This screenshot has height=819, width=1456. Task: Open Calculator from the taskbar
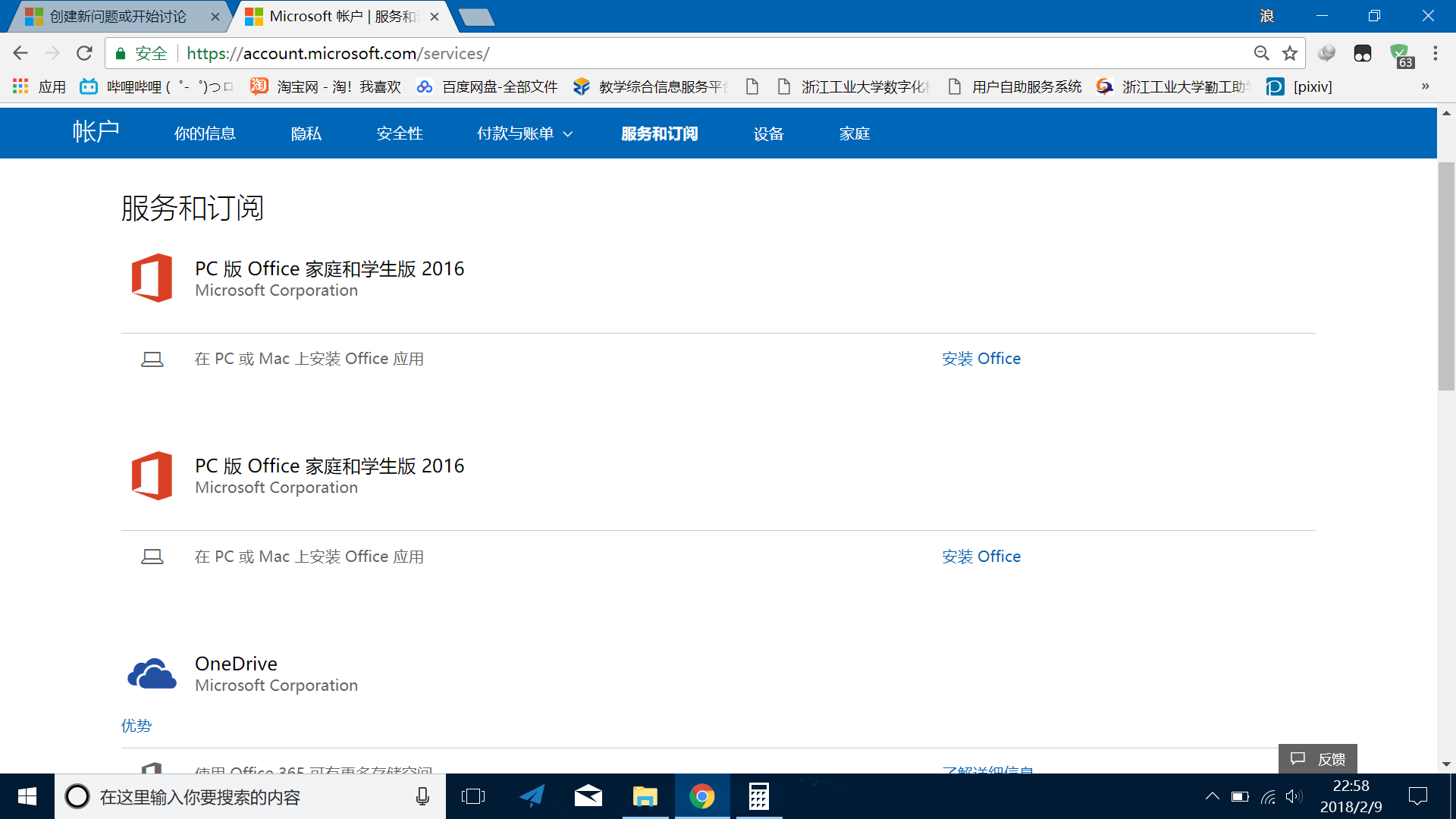click(x=758, y=796)
